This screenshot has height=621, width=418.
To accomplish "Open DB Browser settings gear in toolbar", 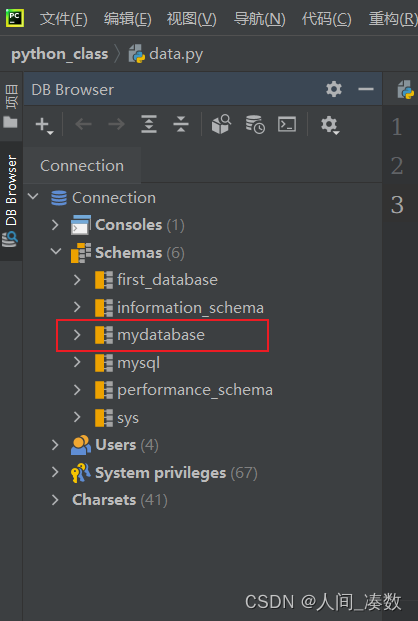I will [330, 125].
